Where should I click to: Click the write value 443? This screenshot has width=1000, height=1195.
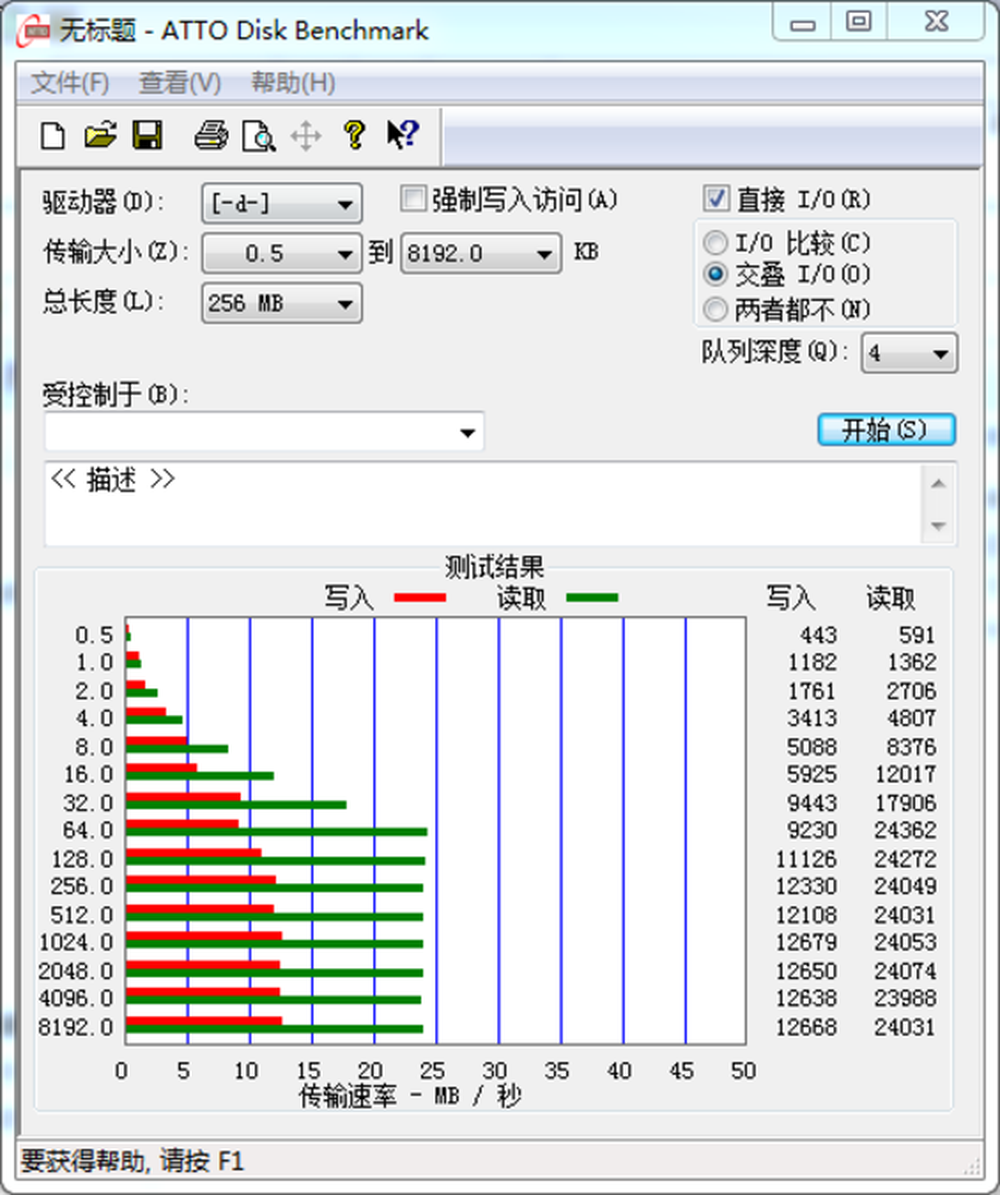point(818,634)
